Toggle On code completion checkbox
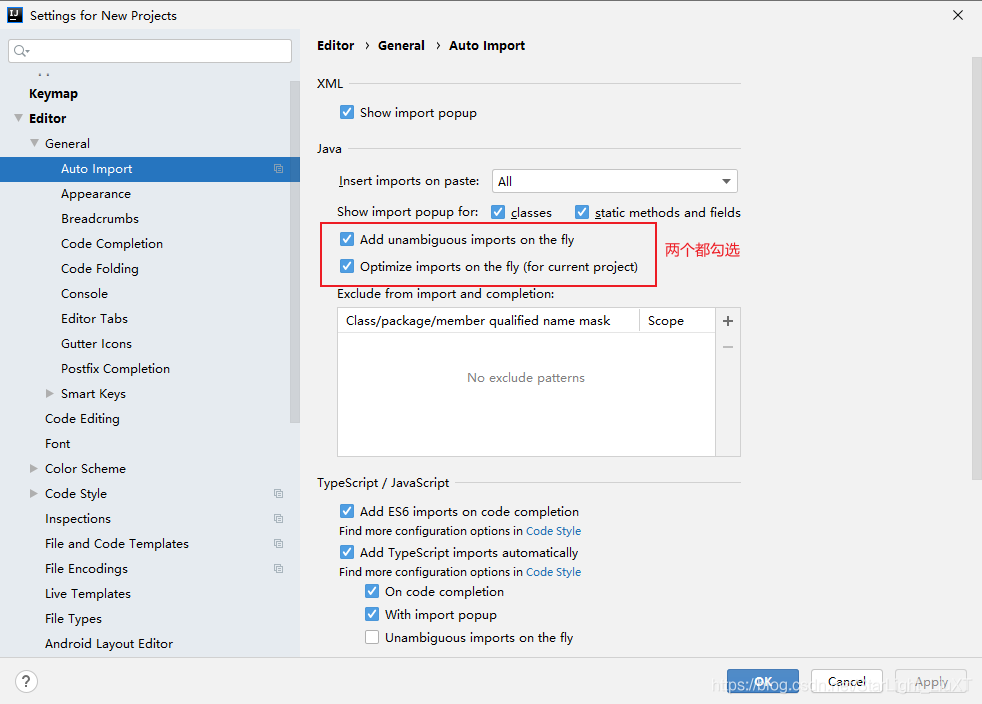Viewport: 982px width, 704px height. click(372, 591)
